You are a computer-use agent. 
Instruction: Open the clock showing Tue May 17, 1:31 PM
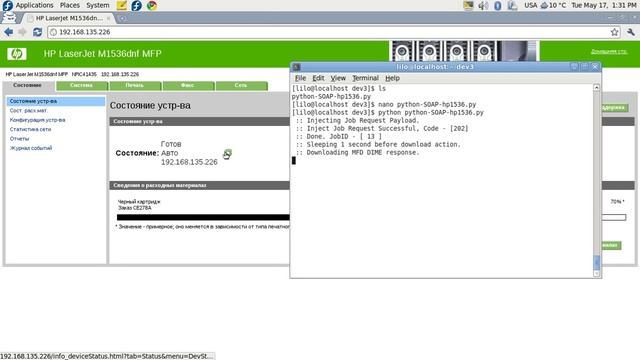[x=603, y=5]
